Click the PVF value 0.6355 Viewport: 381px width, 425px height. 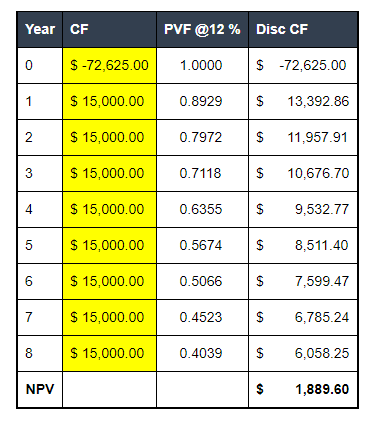tap(201, 209)
